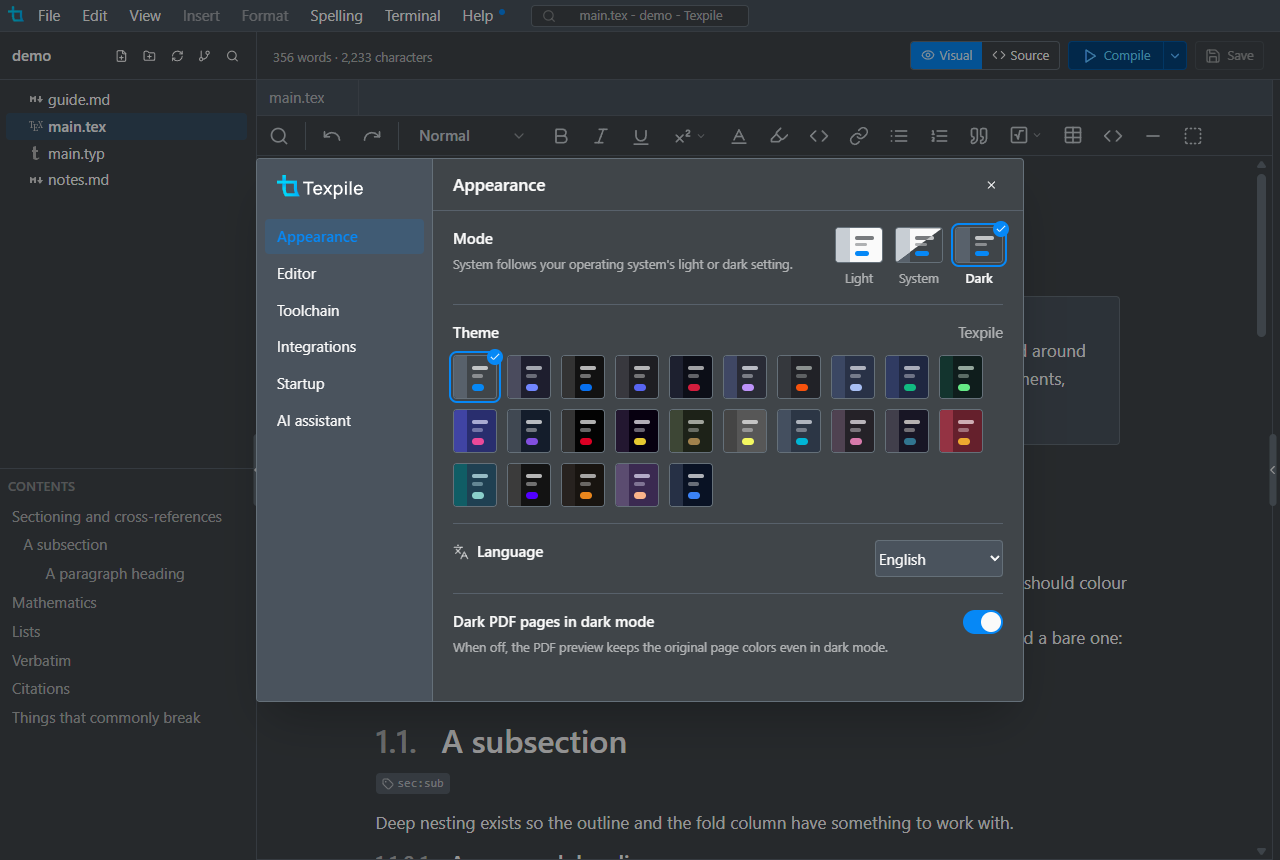The image size is (1280, 860).
Task: Click the title bar search field
Action: coord(640,16)
